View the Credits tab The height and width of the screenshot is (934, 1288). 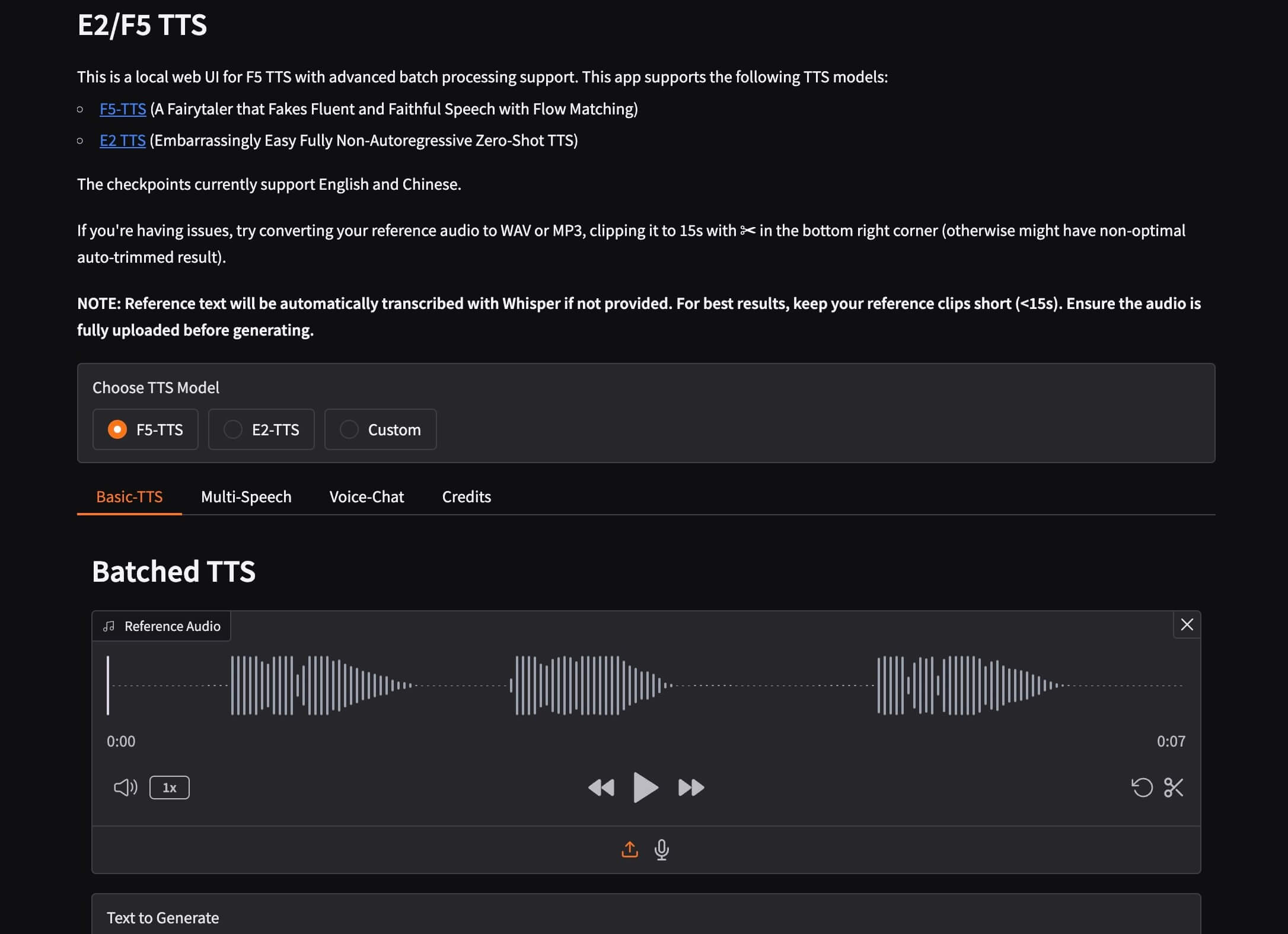tap(467, 497)
